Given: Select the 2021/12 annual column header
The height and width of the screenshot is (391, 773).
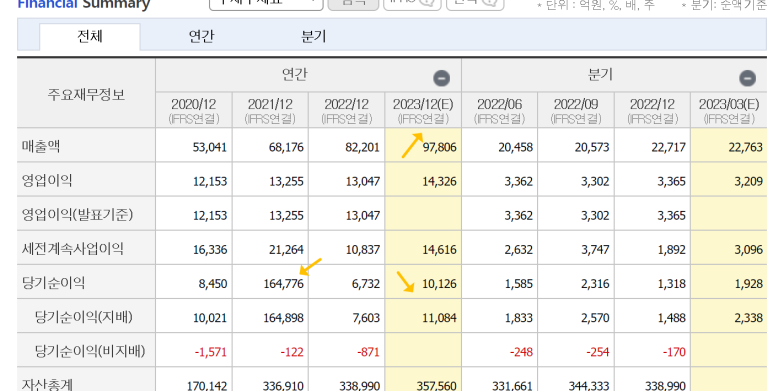Looking at the screenshot, I should (270, 110).
